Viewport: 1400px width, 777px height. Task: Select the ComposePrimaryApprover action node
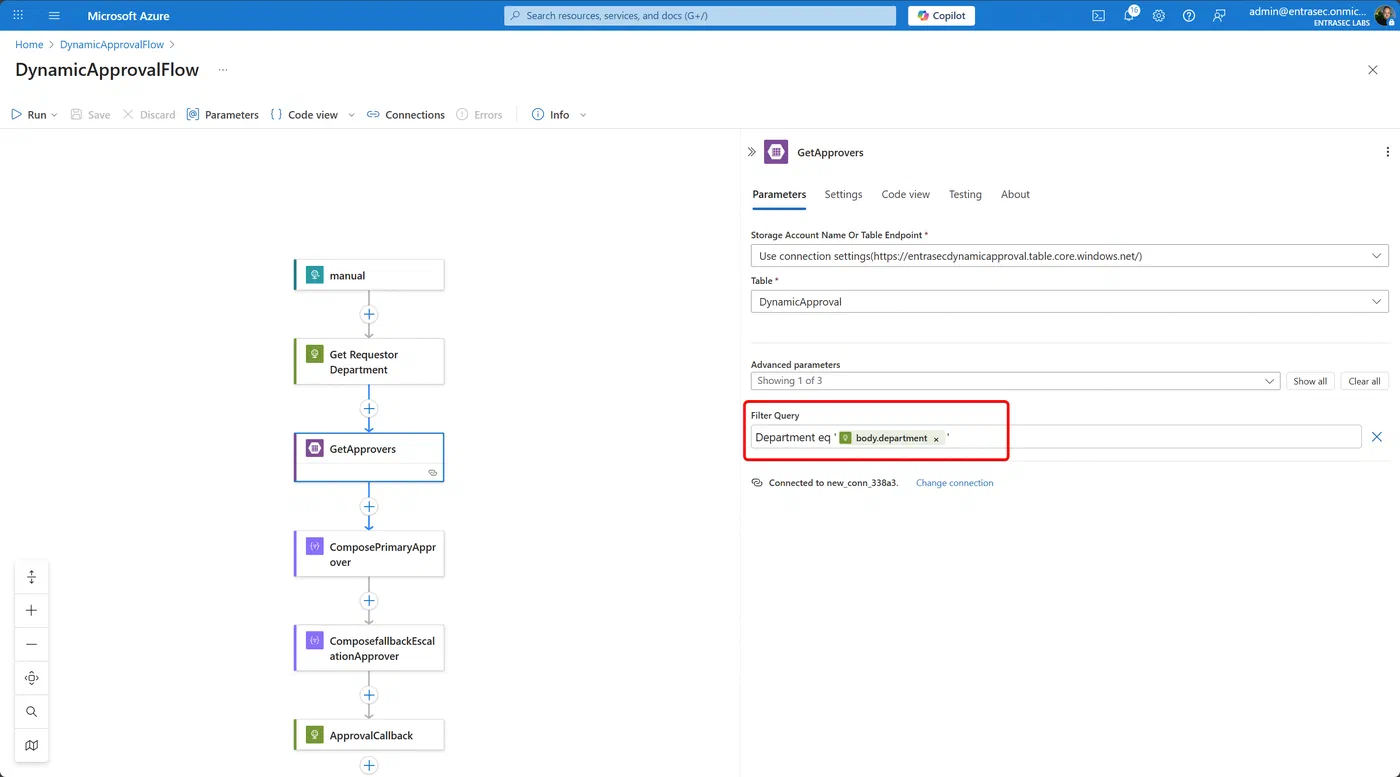coord(369,554)
